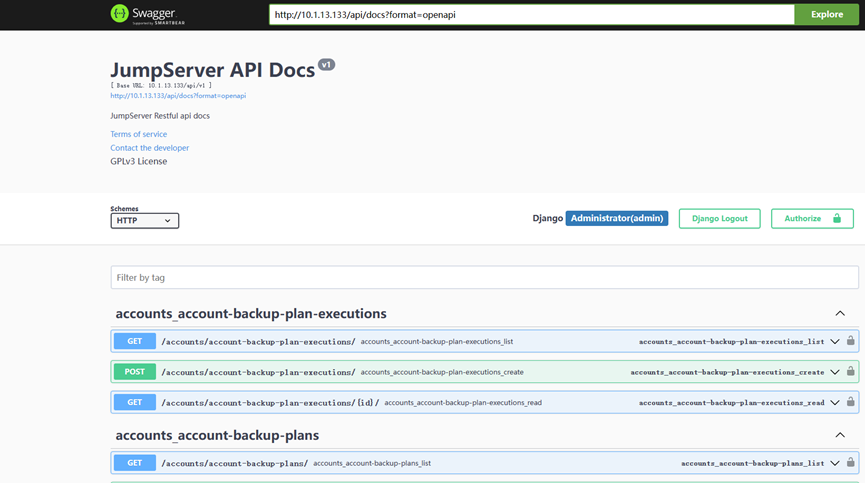Screen dimensions: 865x483
Task: Click the API URL input box
Action: [x=531, y=14]
